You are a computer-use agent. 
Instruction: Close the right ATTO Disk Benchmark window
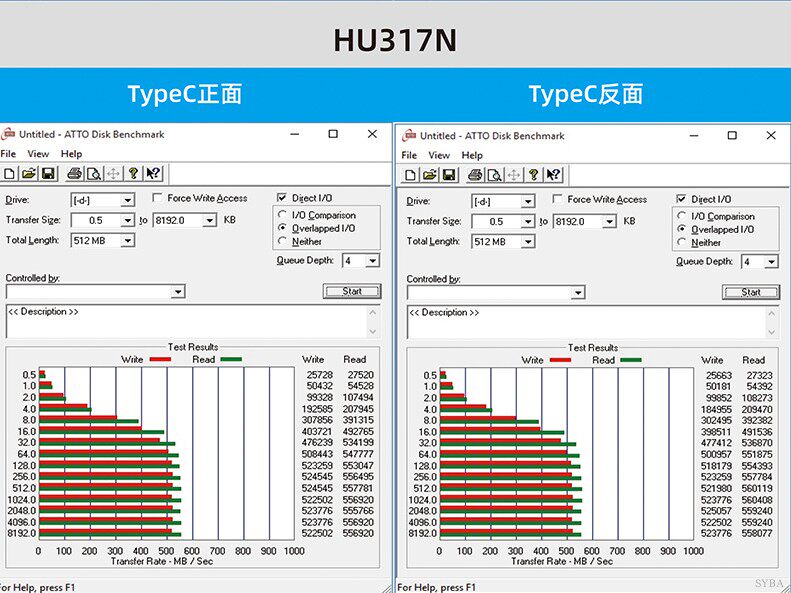771,136
